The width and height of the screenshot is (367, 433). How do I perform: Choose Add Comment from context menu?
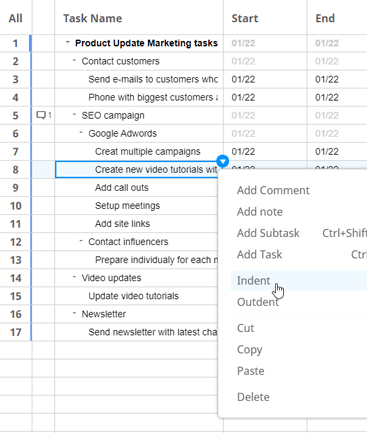[273, 190]
